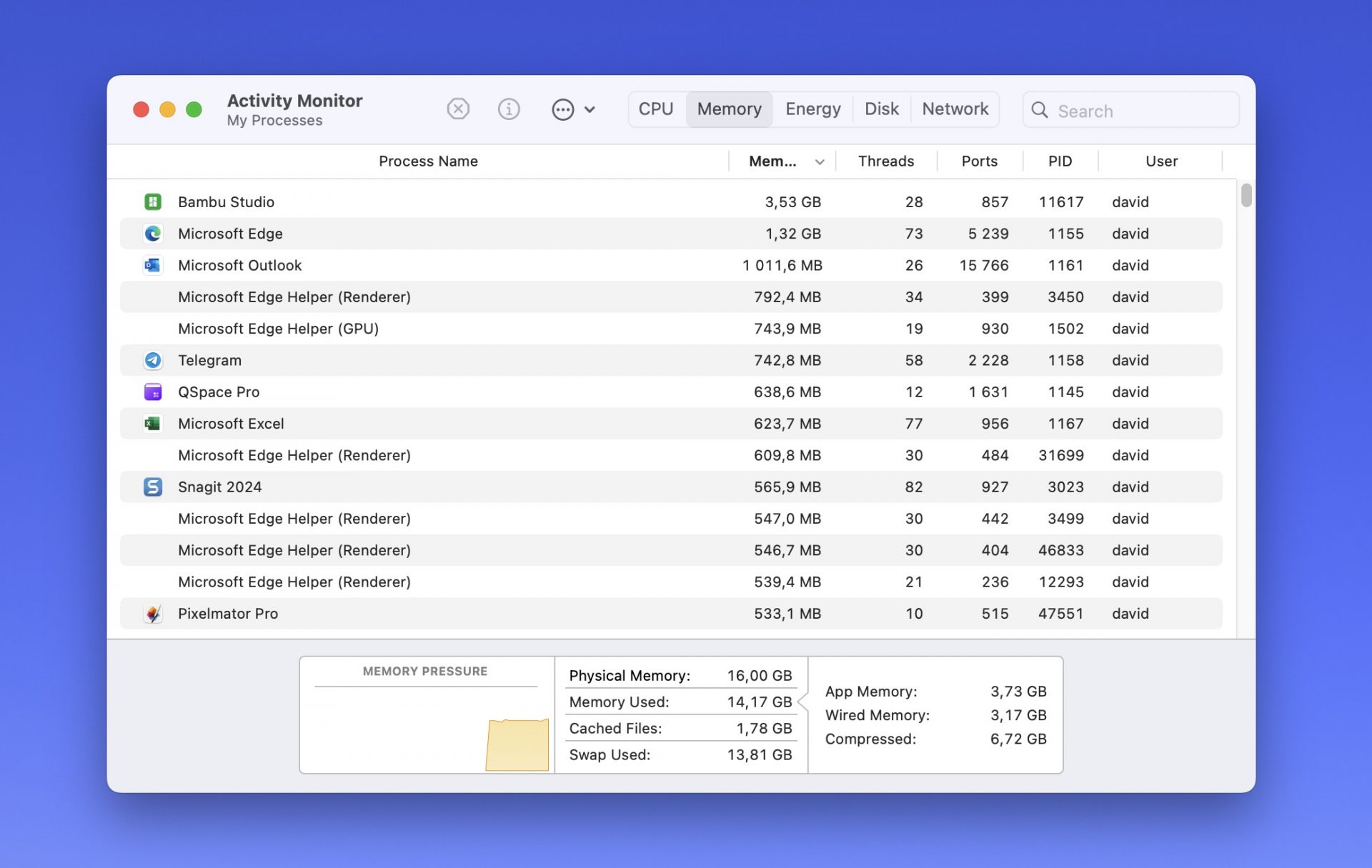The height and width of the screenshot is (868, 1372).
Task: Click the stop process X icon
Action: 458,109
